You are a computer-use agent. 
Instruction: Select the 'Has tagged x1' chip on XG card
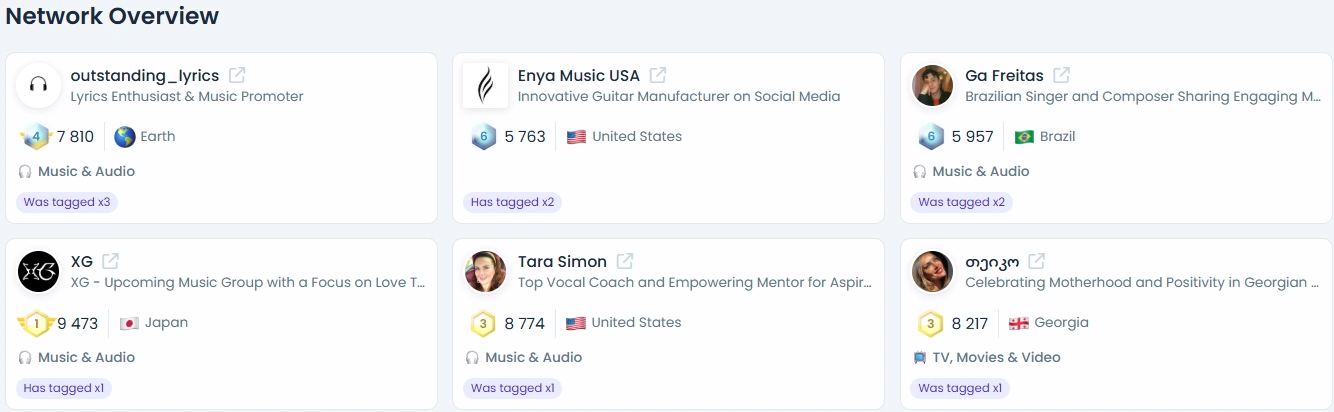tap(64, 388)
